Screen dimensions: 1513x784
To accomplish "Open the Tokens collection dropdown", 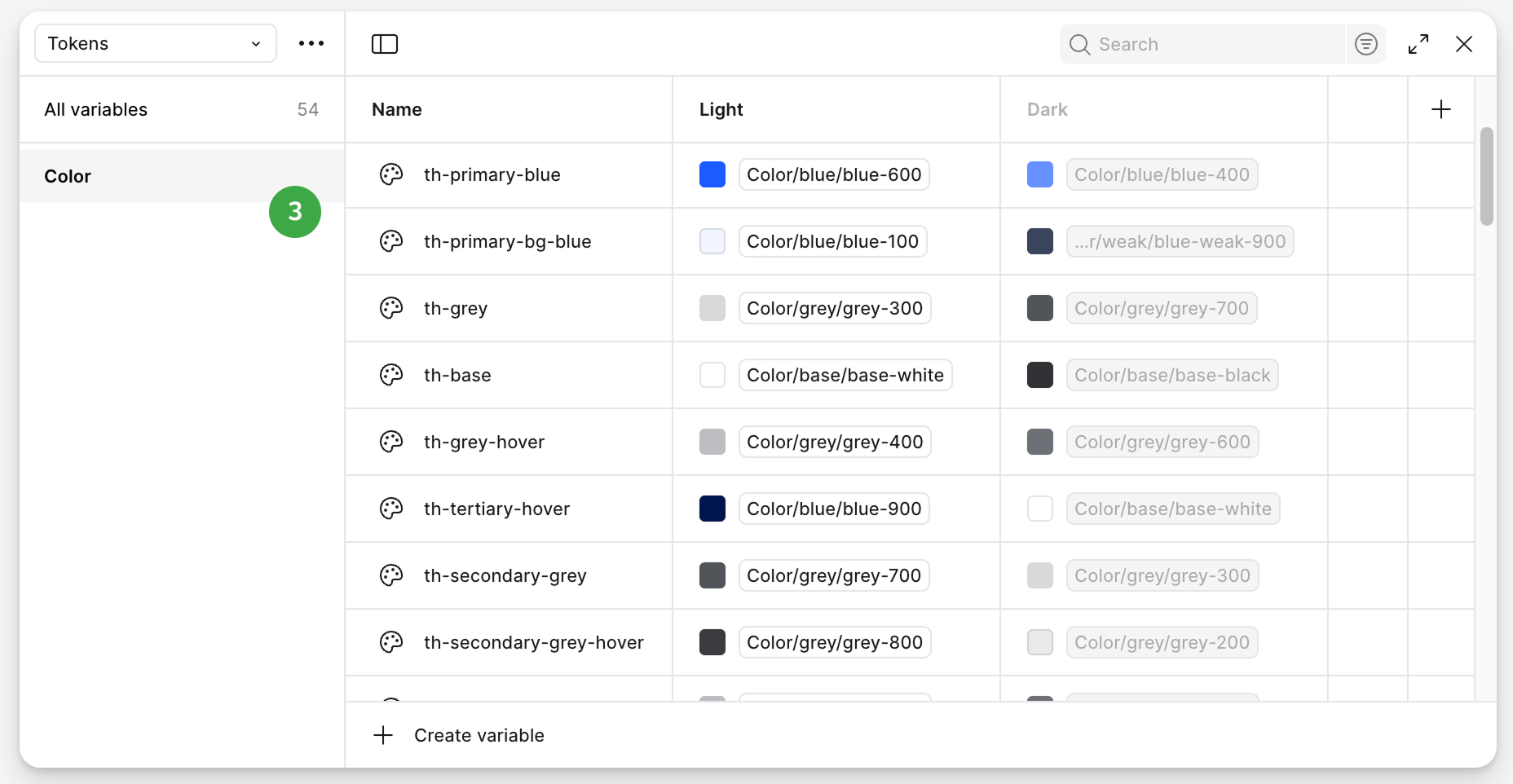I will (155, 44).
